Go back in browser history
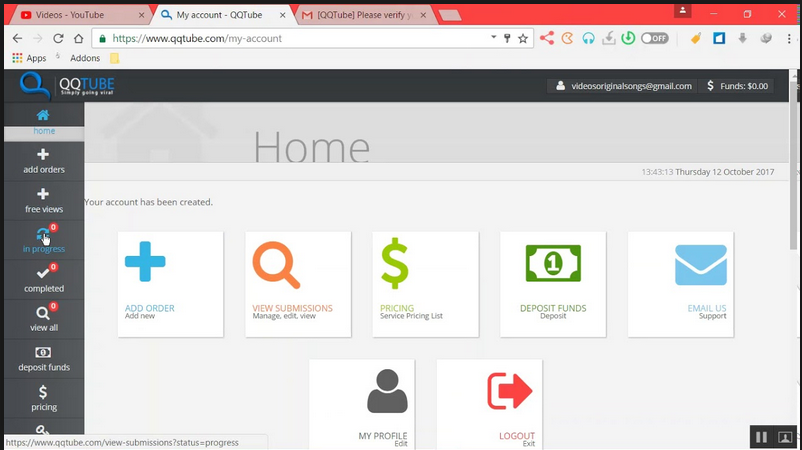802x450 pixels. (x=17, y=38)
